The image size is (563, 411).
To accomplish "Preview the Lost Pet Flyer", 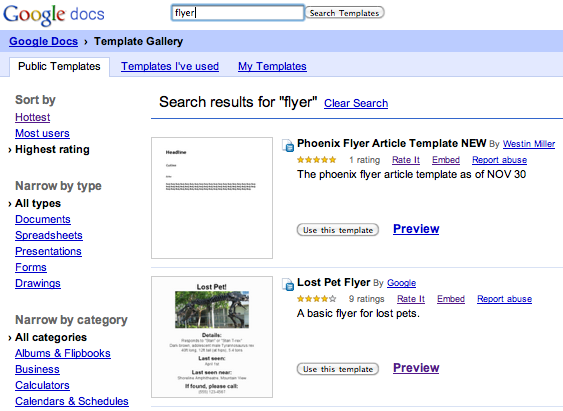I will click(416, 368).
